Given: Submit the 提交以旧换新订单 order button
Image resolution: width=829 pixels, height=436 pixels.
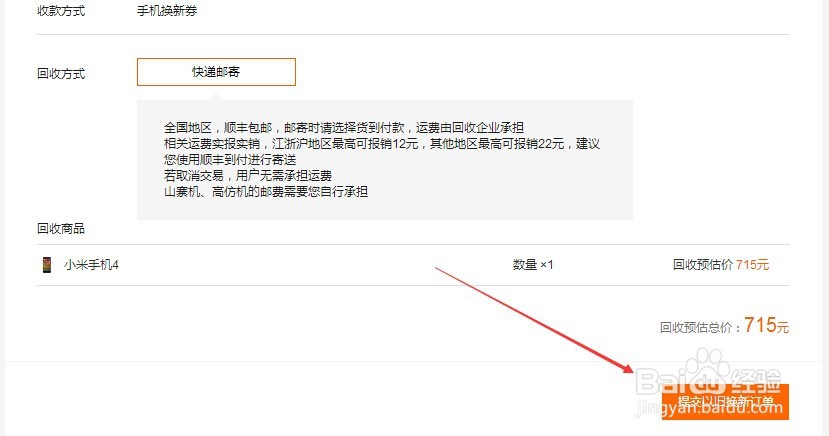Looking at the screenshot, I should [725, 402].
